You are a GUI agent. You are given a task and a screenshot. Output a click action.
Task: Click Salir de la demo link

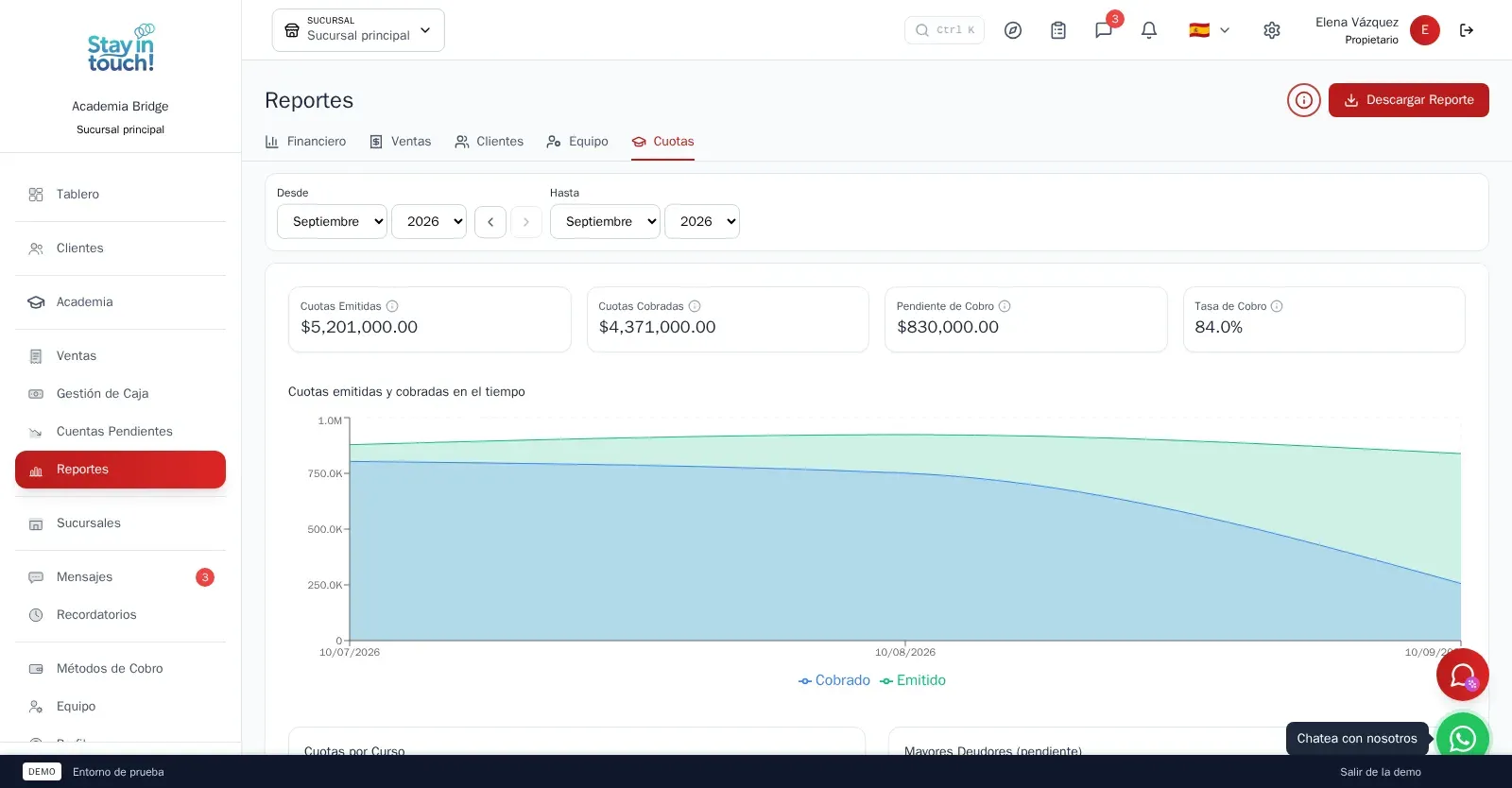[1381, 772]
